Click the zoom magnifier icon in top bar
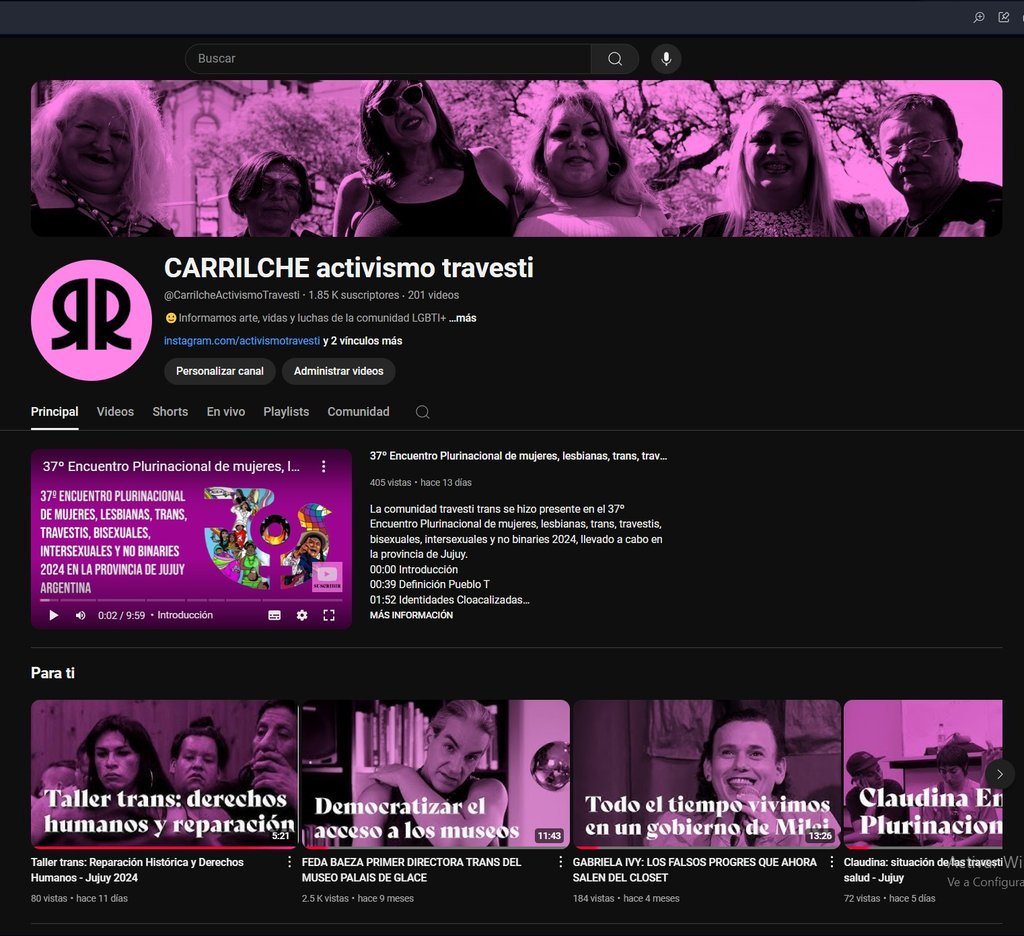 pos(979,17)
